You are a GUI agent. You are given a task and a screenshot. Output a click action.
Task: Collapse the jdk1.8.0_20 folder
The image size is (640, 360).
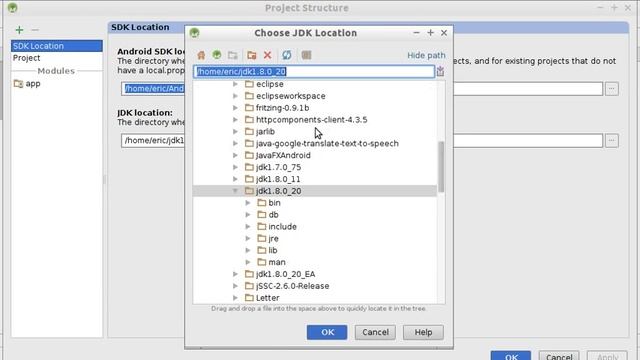(x=236, y=191)
